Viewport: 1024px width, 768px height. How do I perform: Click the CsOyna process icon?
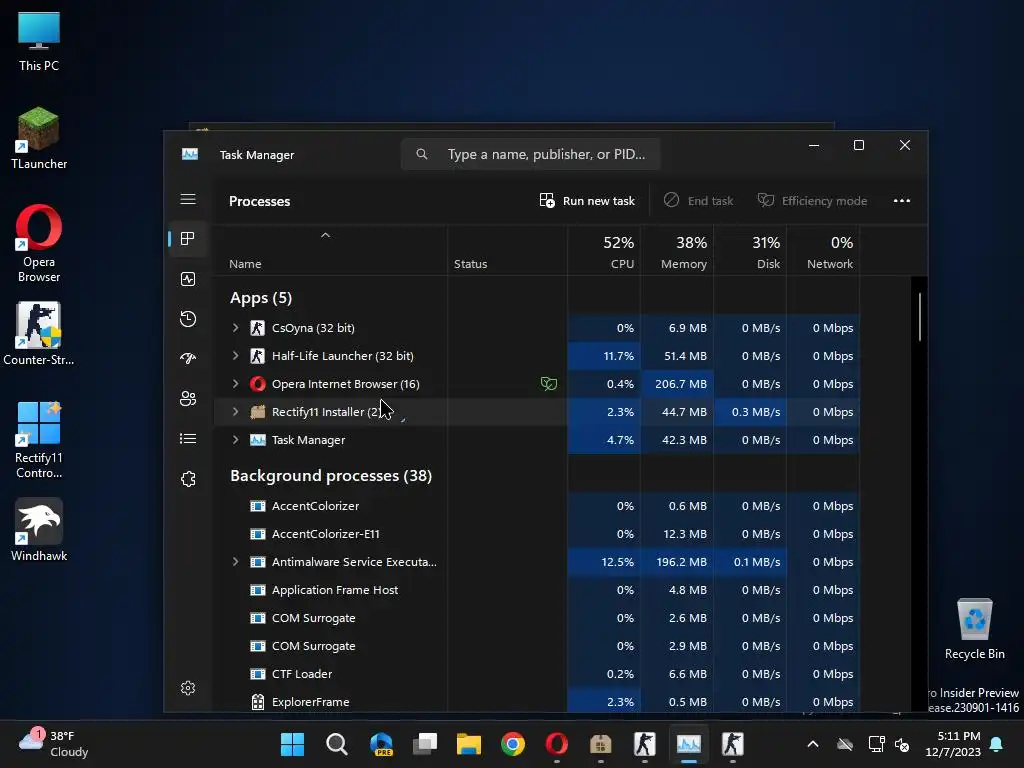point(258,328)
